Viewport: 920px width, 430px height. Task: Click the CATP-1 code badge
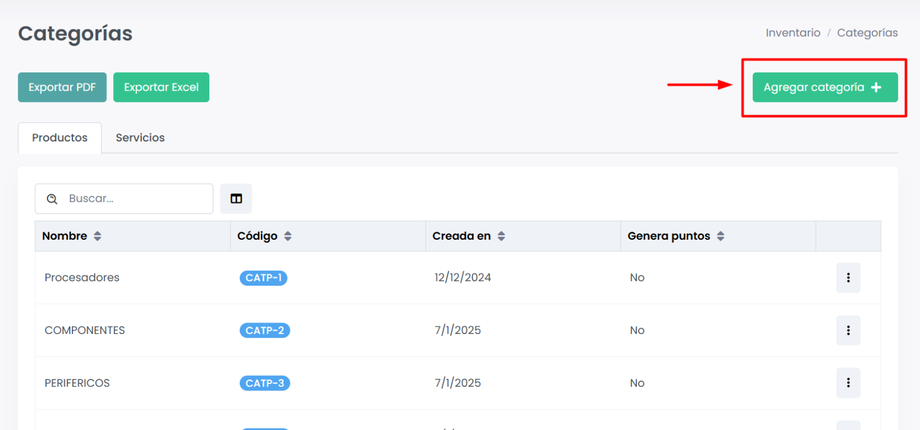coord(263,278)
